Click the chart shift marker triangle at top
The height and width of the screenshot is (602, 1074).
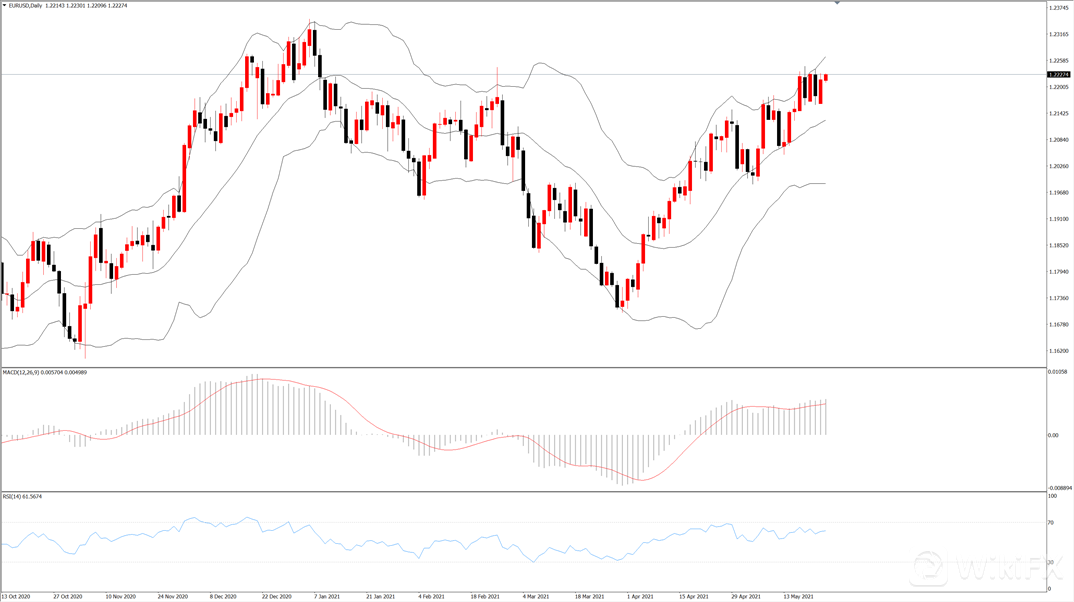pos(837,4)
